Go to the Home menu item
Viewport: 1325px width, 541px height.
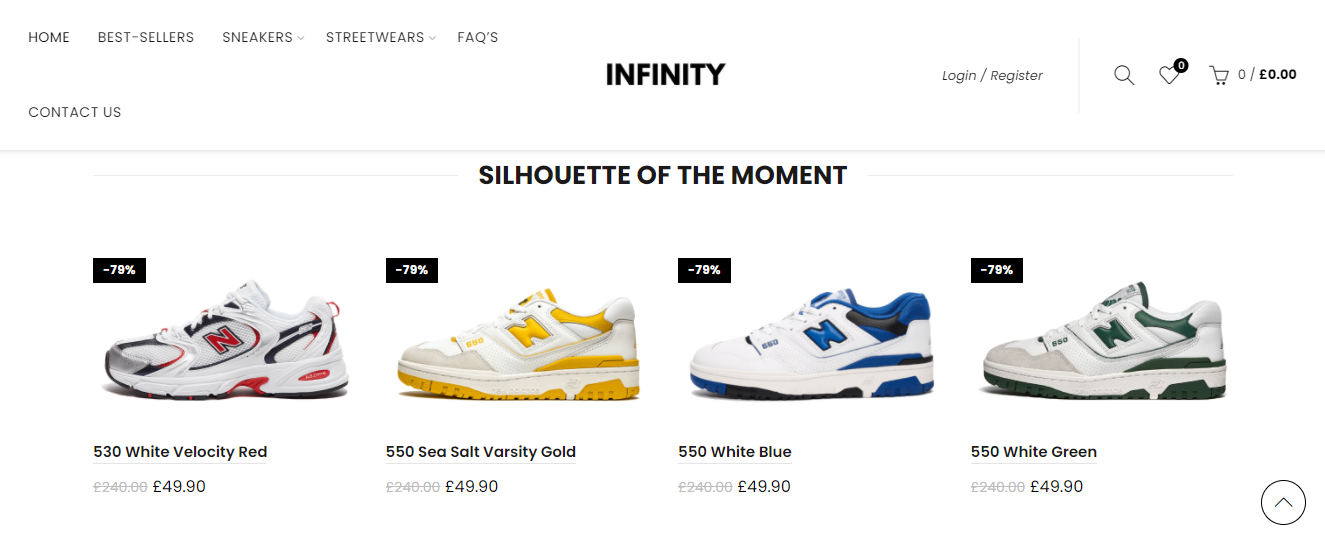(x=49, y=38)
